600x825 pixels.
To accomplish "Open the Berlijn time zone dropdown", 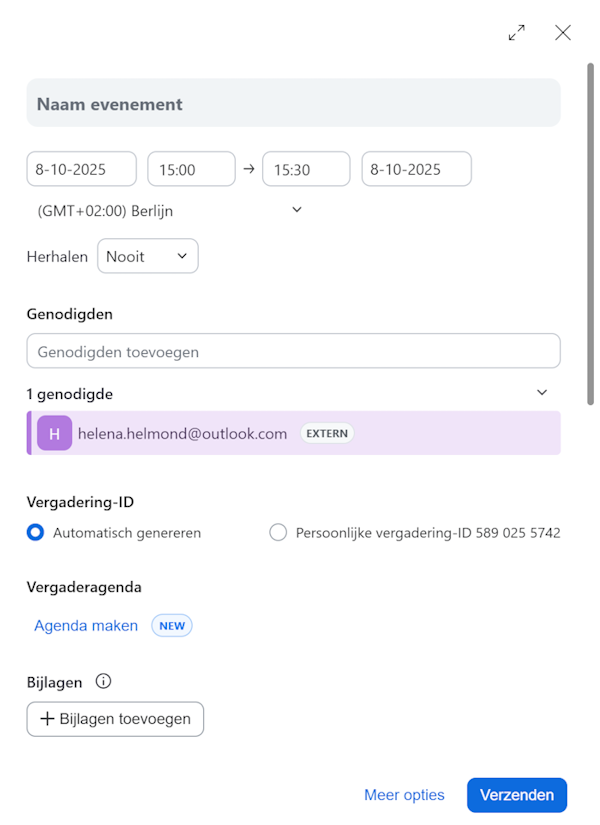I will [x=296, y=210].
